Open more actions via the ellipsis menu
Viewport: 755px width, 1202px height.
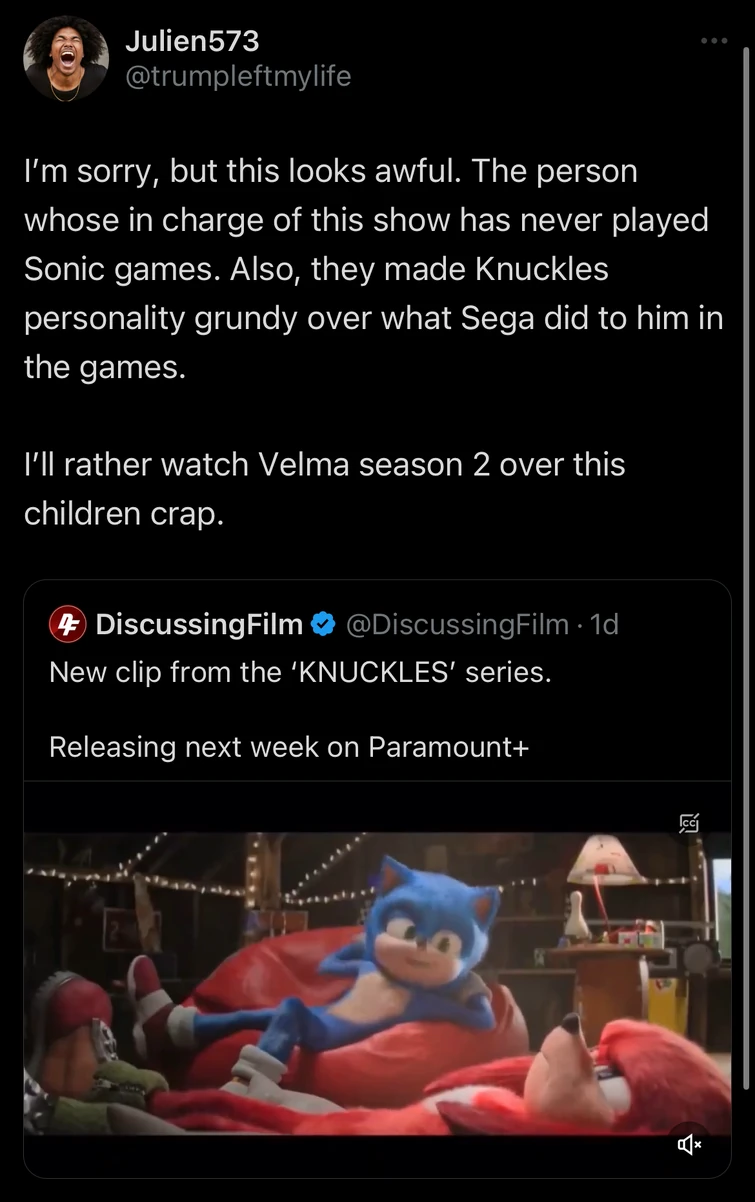[714, 40]
